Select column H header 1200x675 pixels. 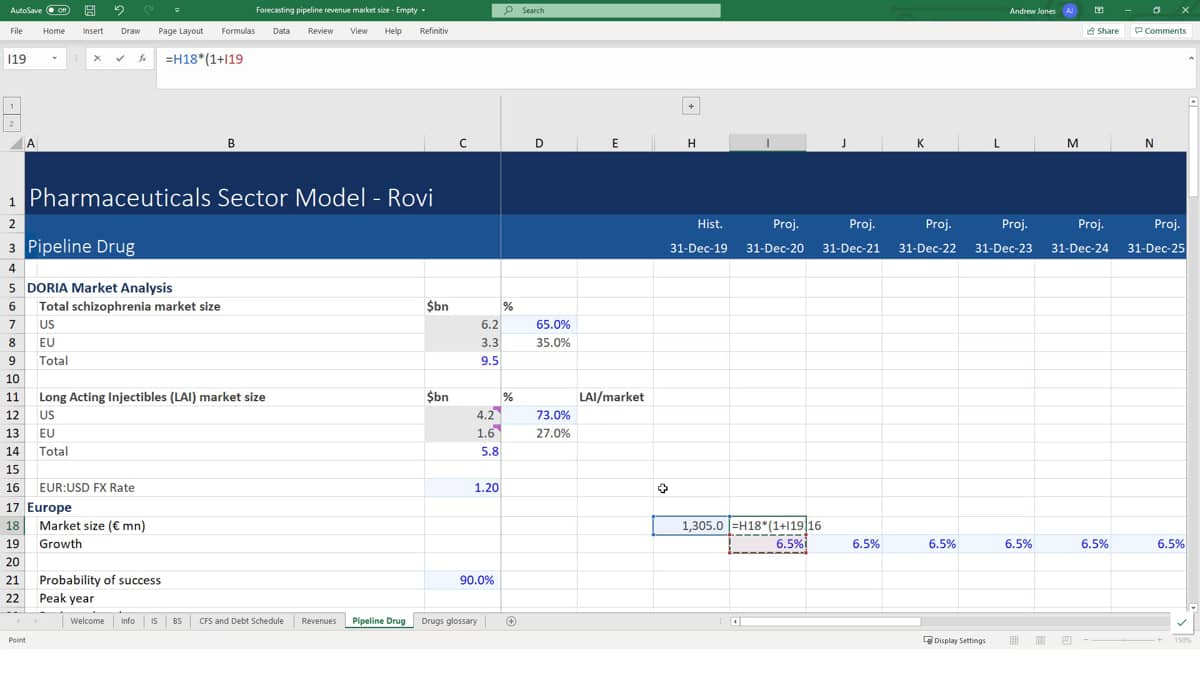[x=691, y=144]
